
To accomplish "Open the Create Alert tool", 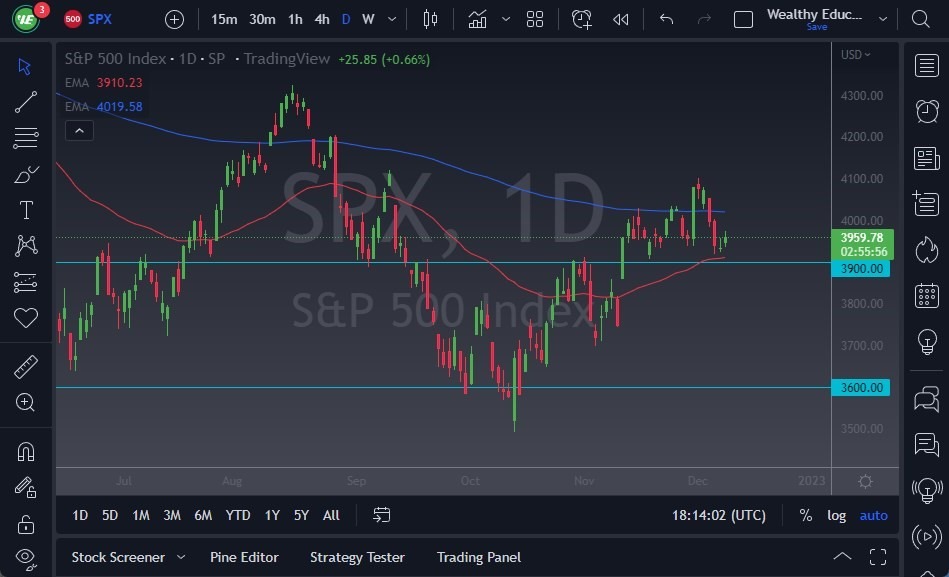I will (x=581, y=18).
